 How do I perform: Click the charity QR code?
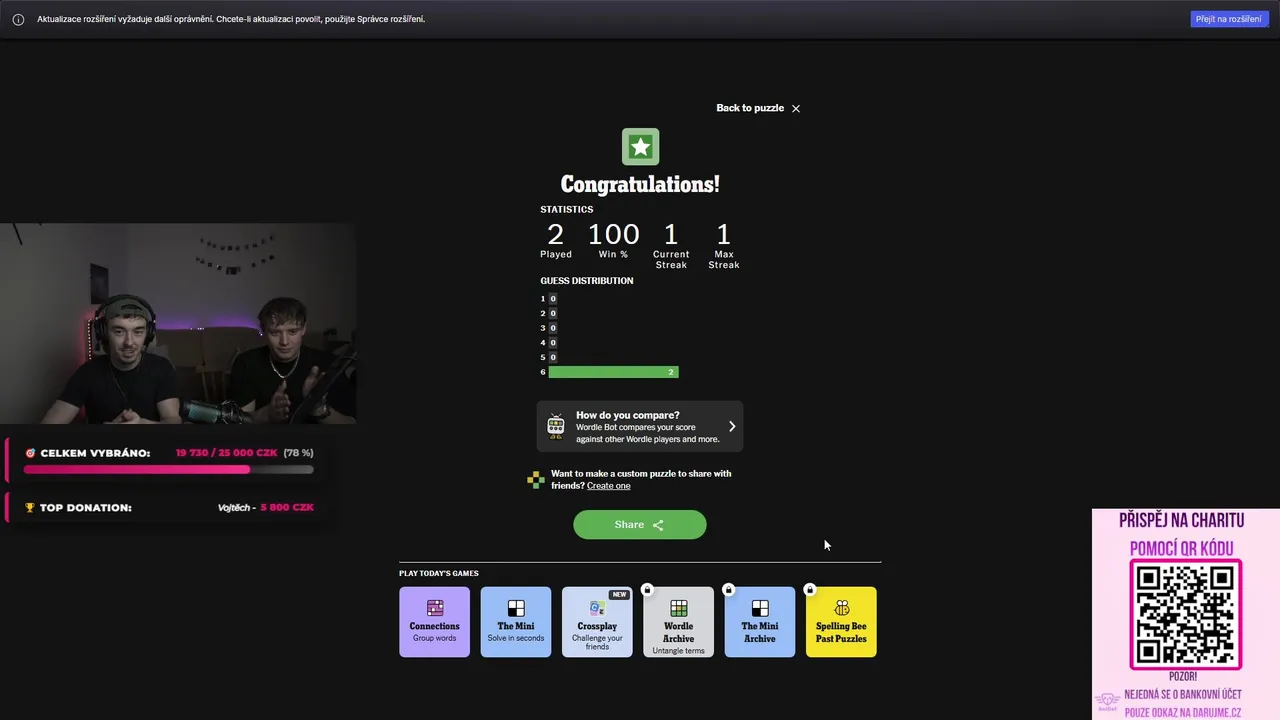point(1185,614)
